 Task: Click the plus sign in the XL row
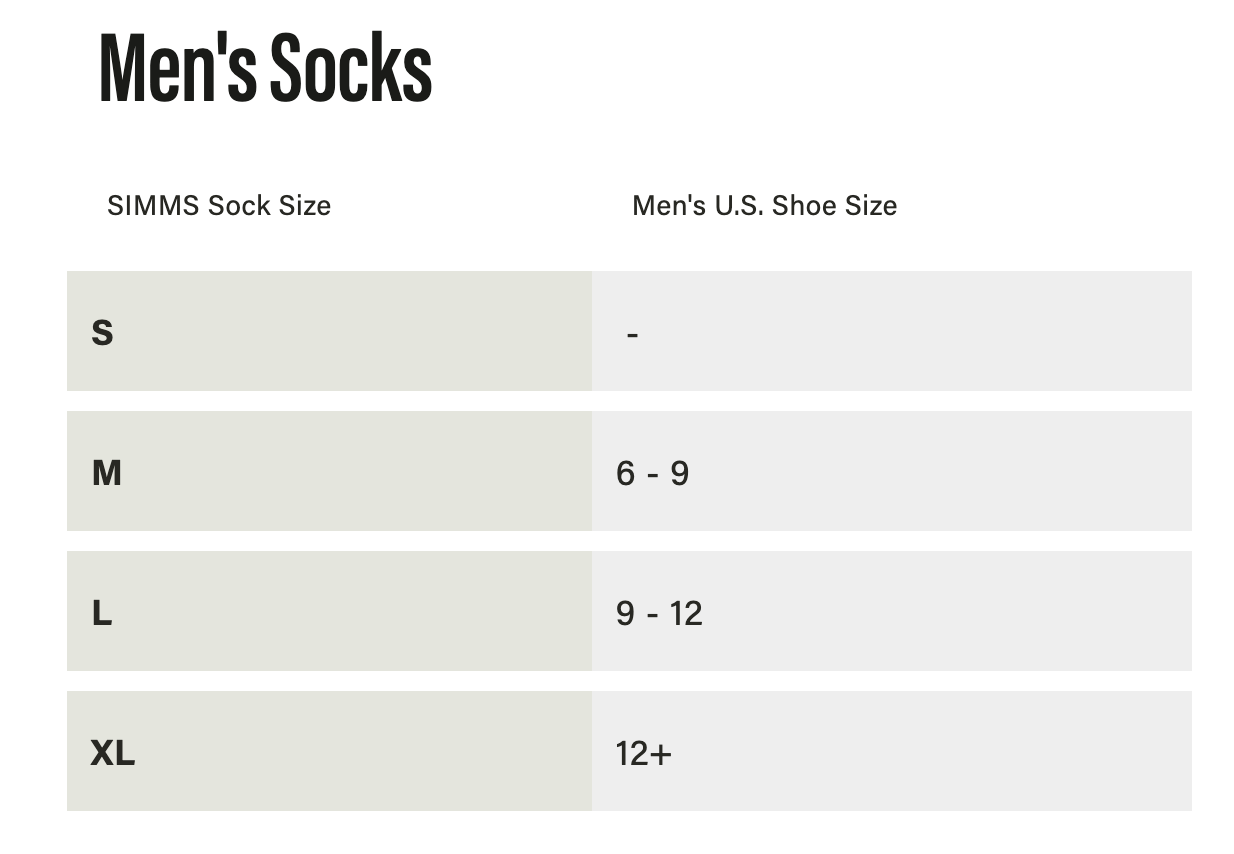coord(661,753)
